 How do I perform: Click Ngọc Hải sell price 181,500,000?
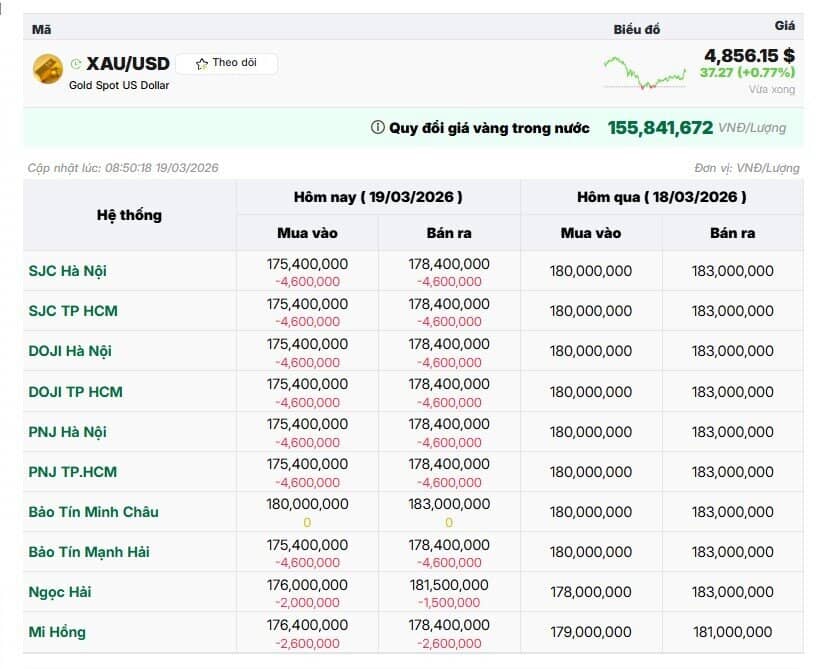[x=449, y=585]
